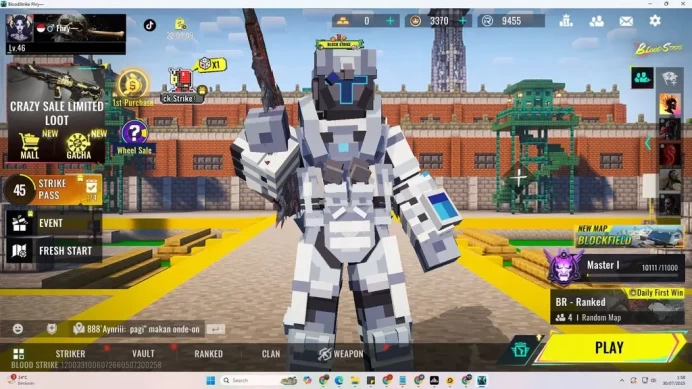Start a match with the PLAY button
692x389 pixels.
click(x=609, y=347)
